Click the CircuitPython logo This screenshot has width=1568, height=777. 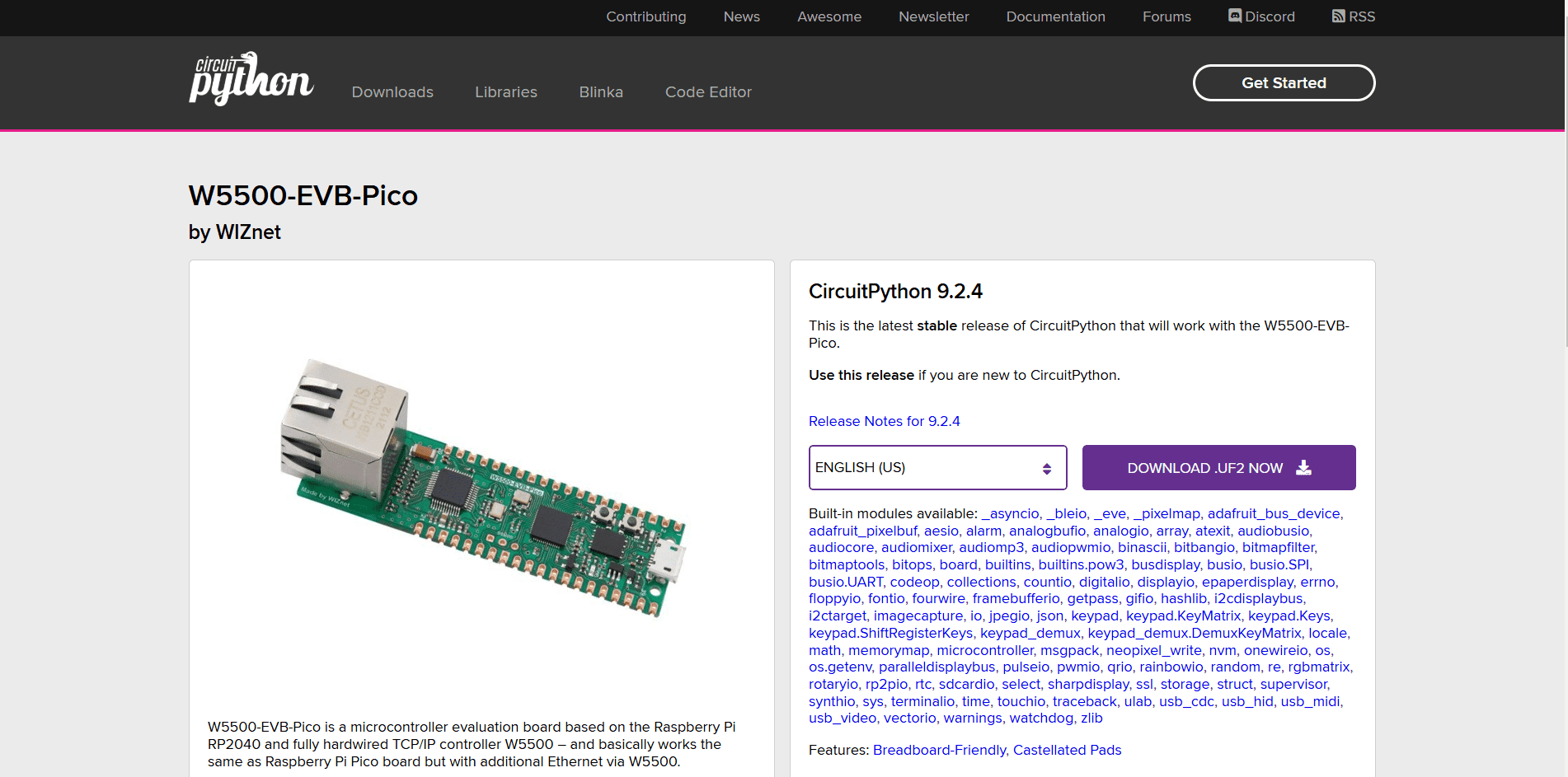click(x=251, y=79)
